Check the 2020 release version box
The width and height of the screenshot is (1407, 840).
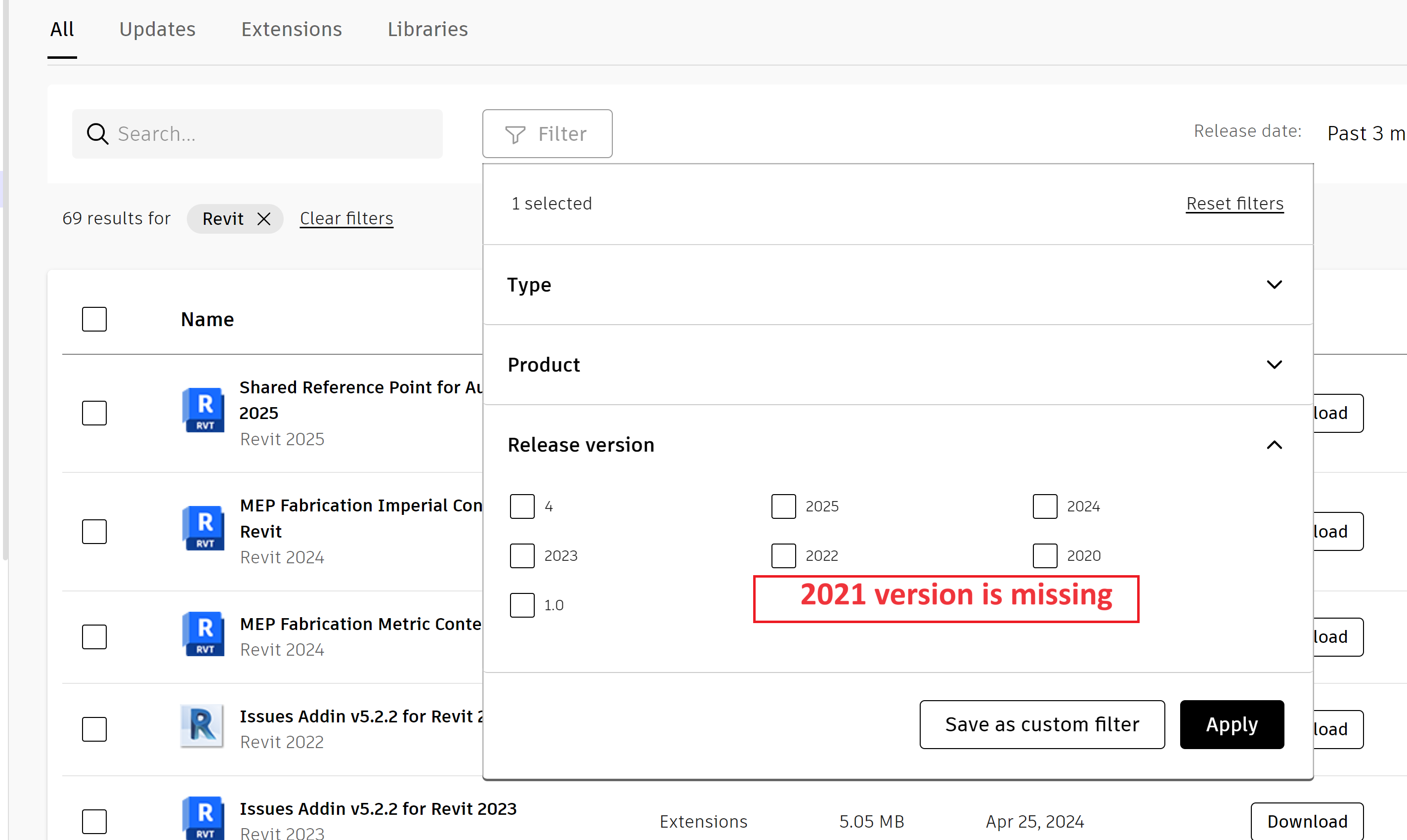pos(1045,556)
